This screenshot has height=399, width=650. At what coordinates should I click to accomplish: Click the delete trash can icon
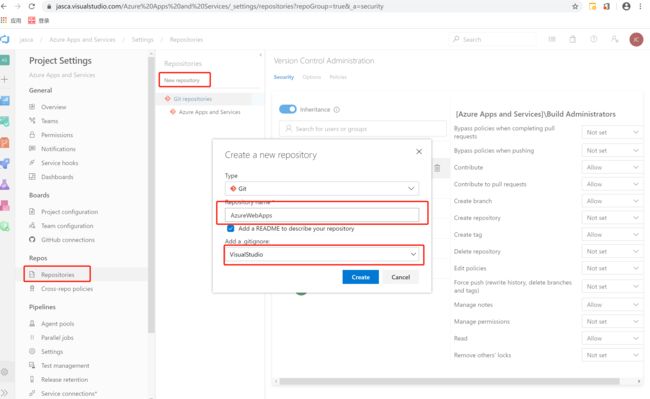click(437, 168)
